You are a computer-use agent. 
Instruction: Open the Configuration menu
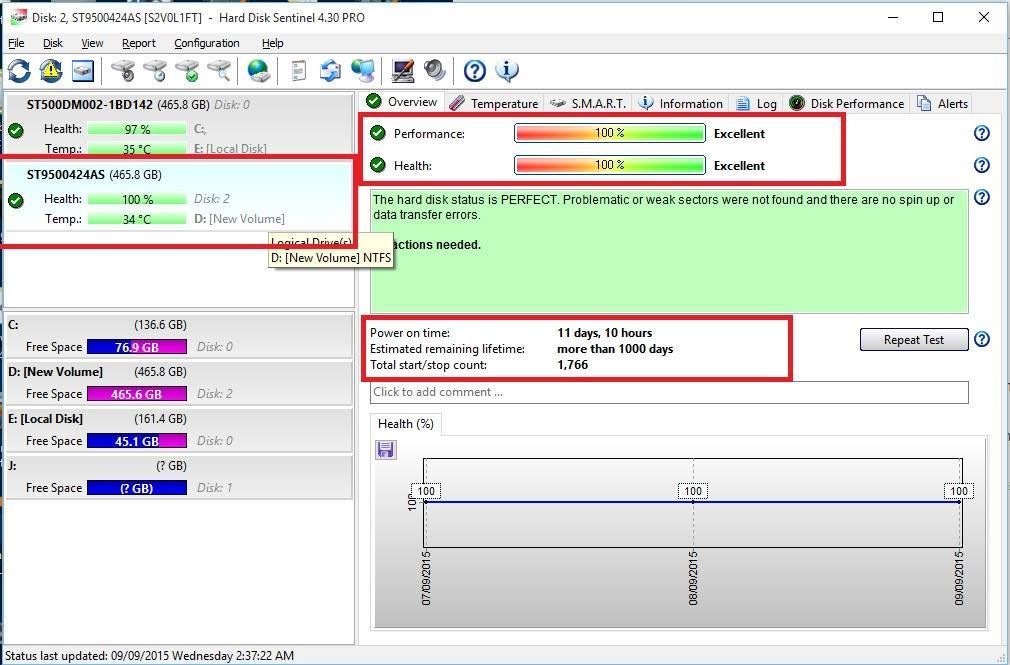[x=206, y=43]
